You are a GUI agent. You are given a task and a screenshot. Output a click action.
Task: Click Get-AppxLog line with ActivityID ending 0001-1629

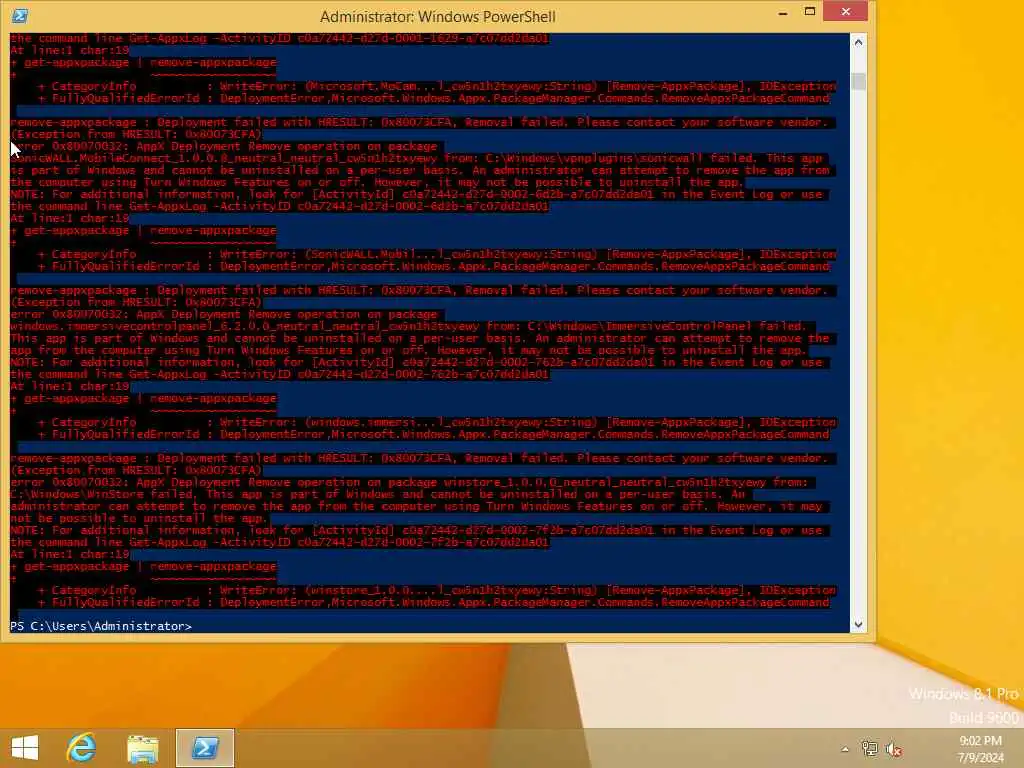coord(280,39)
